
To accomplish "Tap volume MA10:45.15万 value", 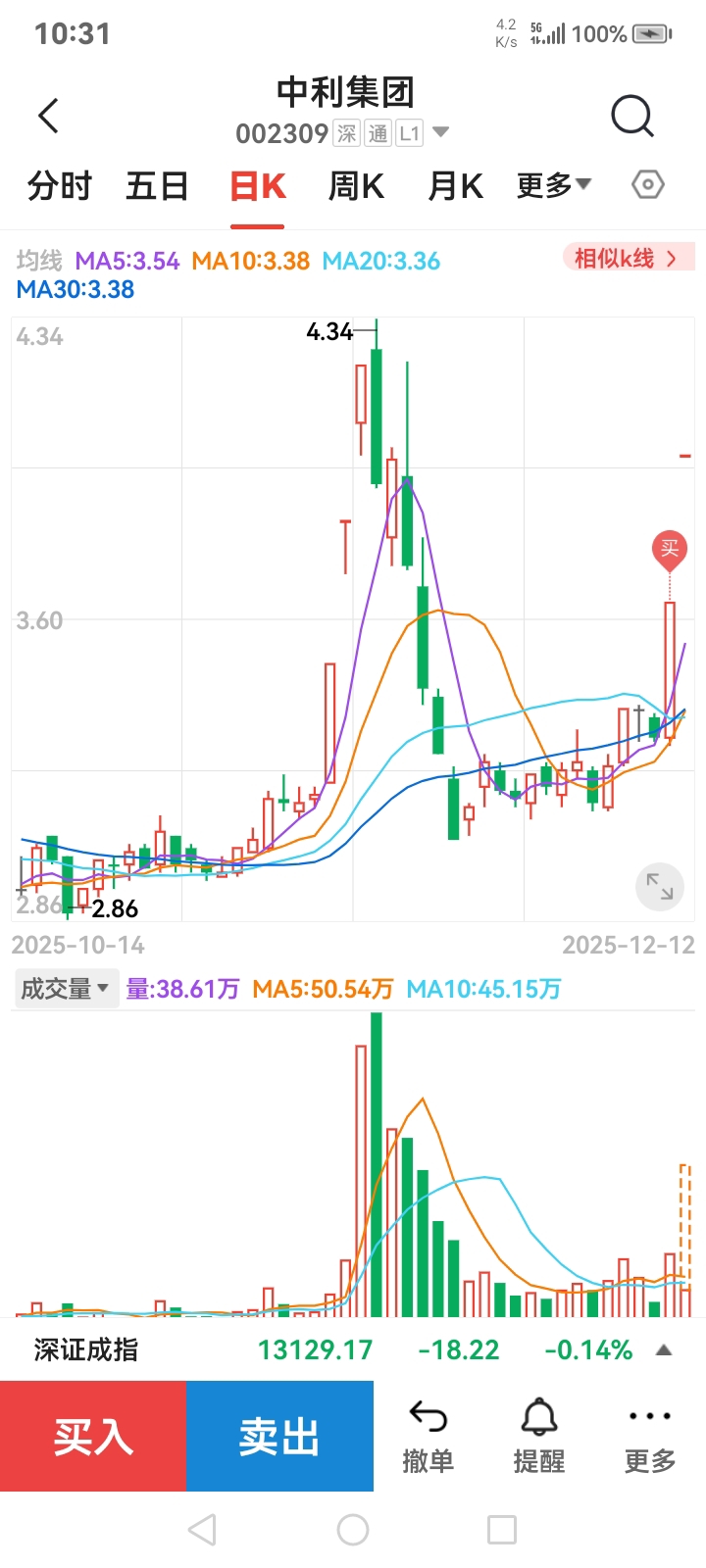I will [x=484, y=990].
